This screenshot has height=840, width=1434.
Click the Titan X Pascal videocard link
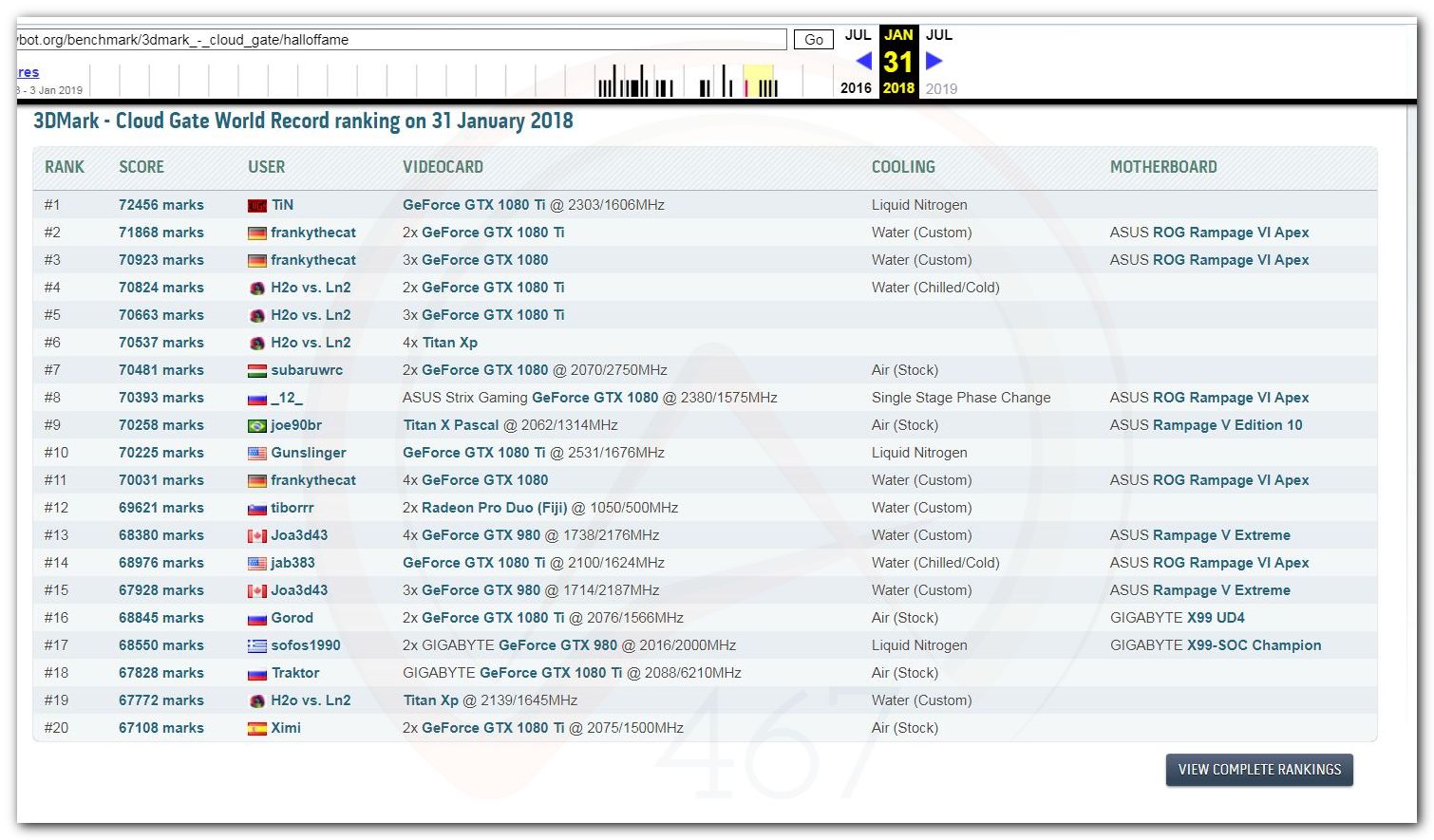(451, 425)
